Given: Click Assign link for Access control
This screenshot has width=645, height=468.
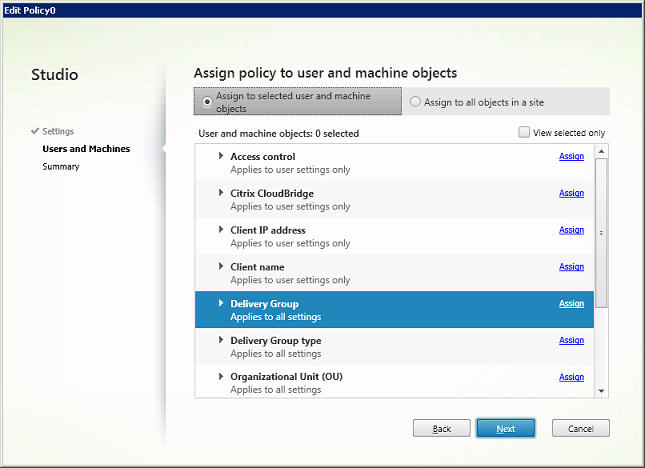Looking at the screenshot, I should (x=571, y=157).
